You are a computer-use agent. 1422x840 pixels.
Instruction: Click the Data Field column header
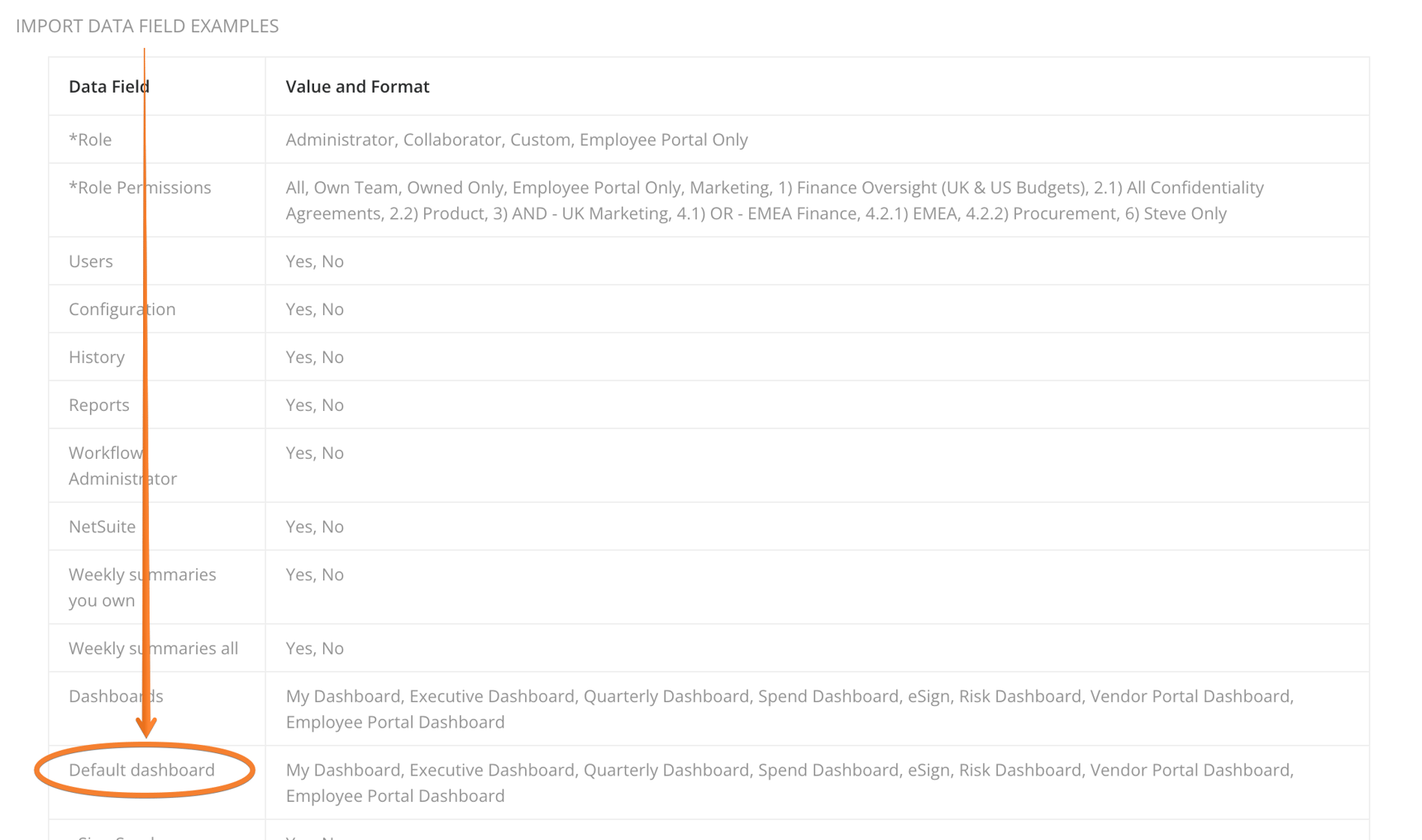pos(108,87)
